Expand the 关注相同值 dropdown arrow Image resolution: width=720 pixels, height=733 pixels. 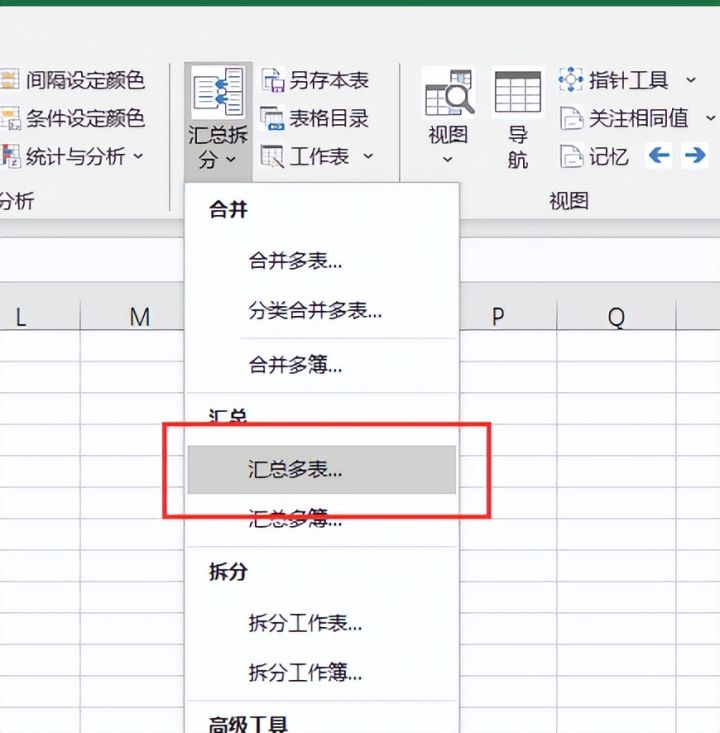coord(711,118)
